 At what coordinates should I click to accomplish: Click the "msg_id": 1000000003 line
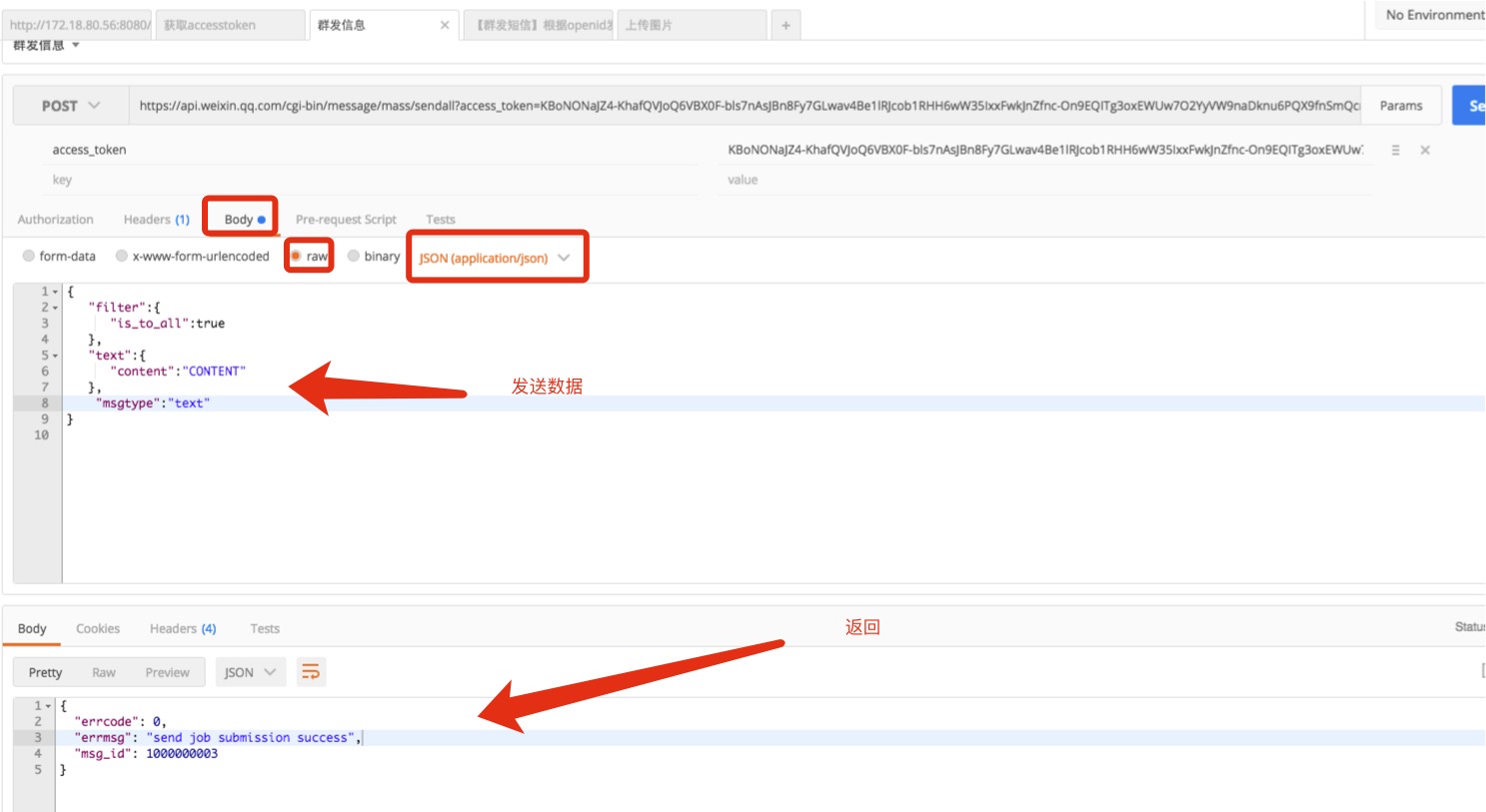pos(146,754)
